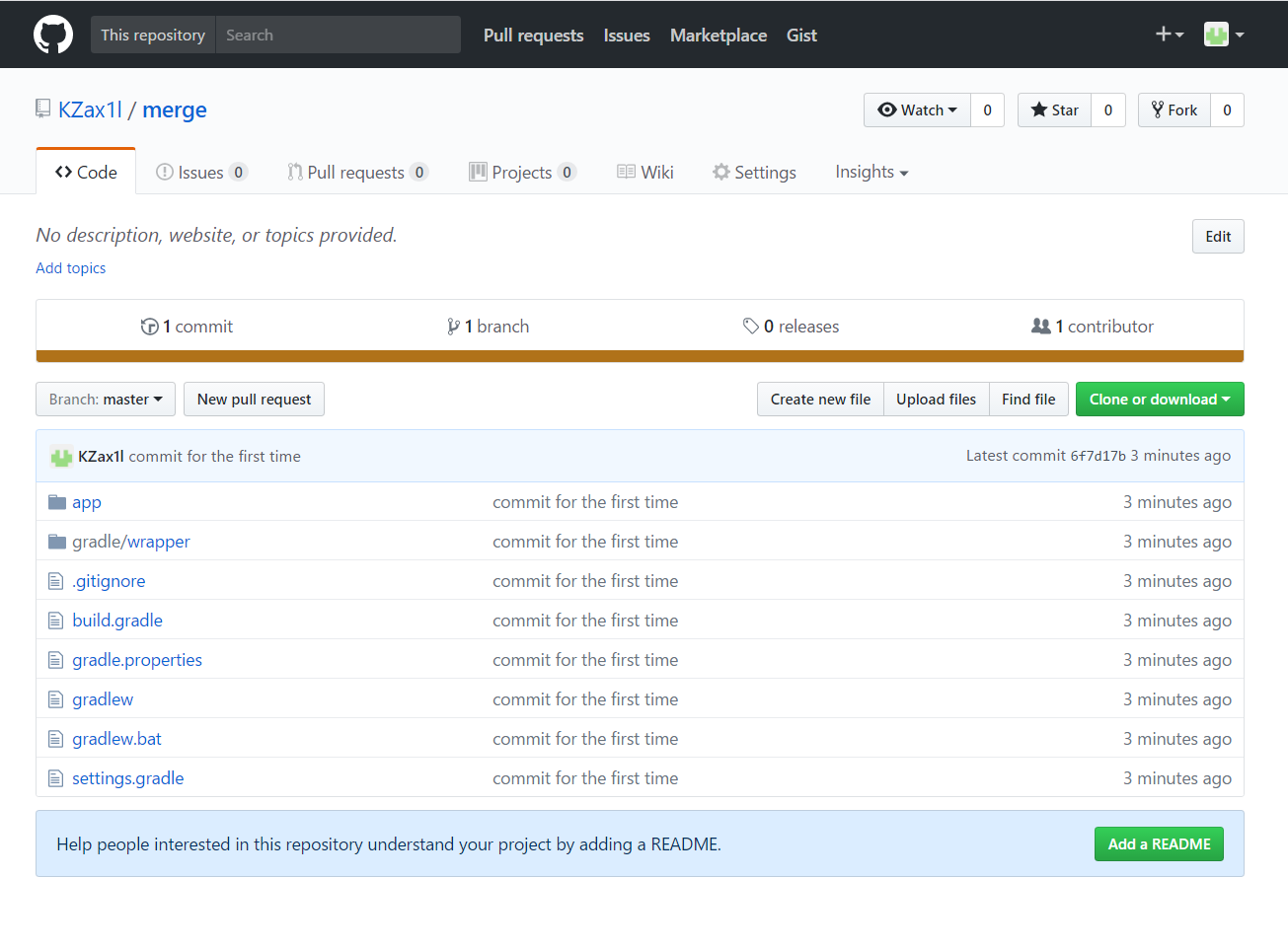This screenshot has width=1288, height=951.
Task: Expand the Insights menu
Action: point(871,172)
